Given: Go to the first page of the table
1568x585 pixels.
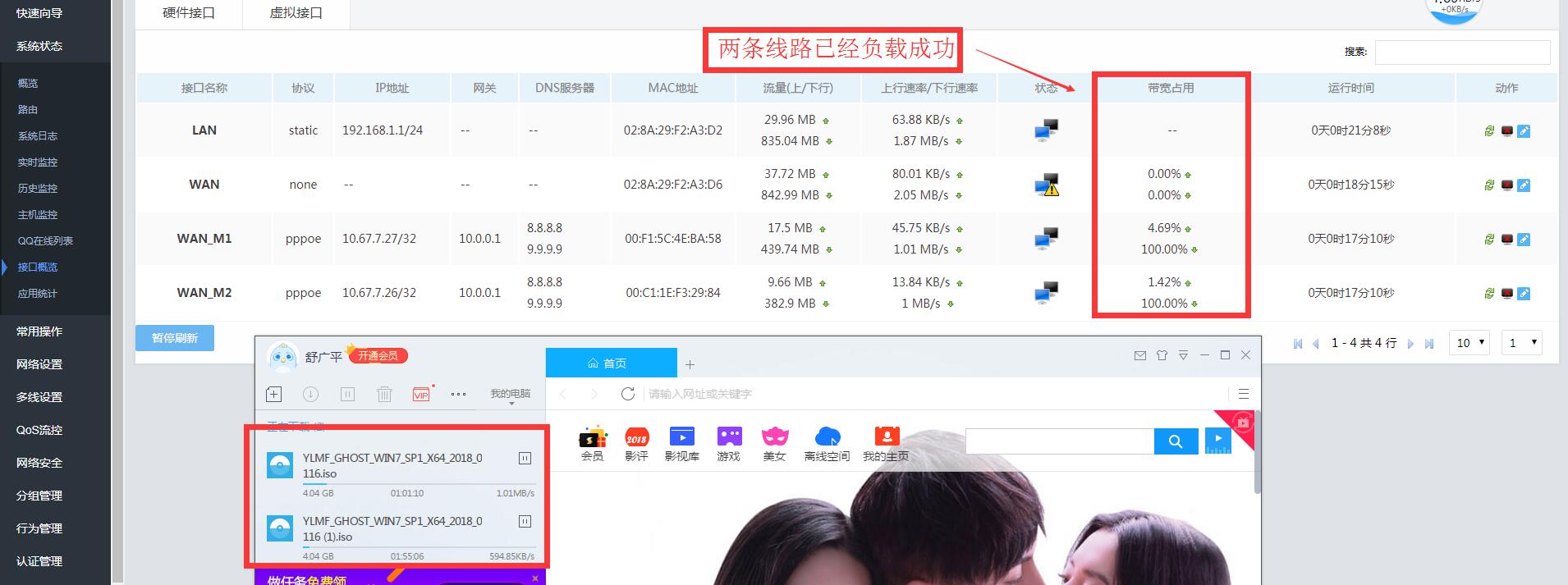Looking at the screenshot, I should click(1298, 344).
